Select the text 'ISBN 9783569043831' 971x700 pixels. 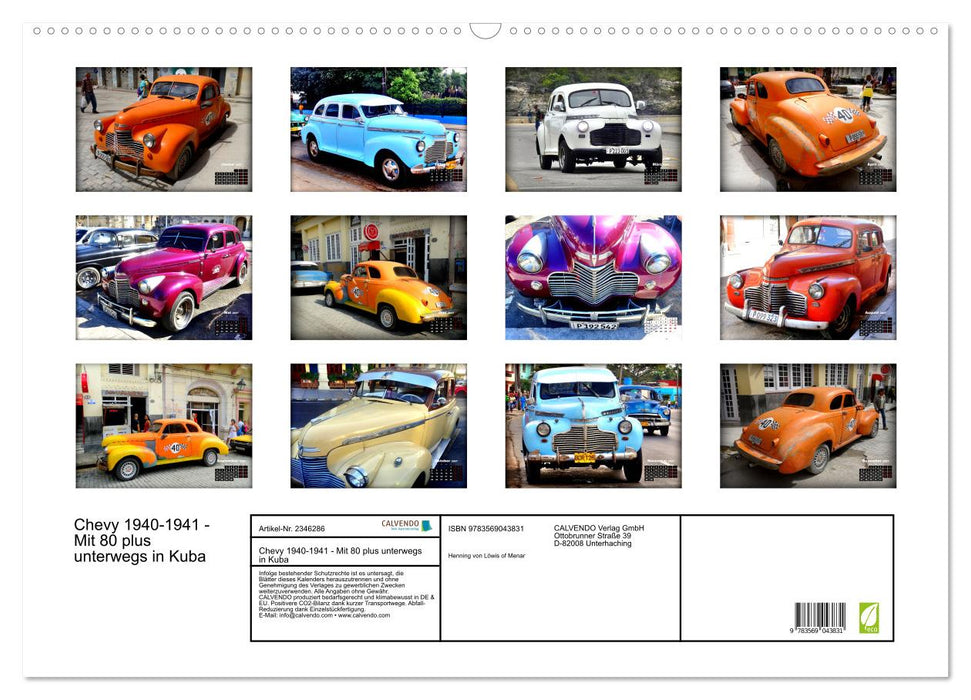pos(486,528)
